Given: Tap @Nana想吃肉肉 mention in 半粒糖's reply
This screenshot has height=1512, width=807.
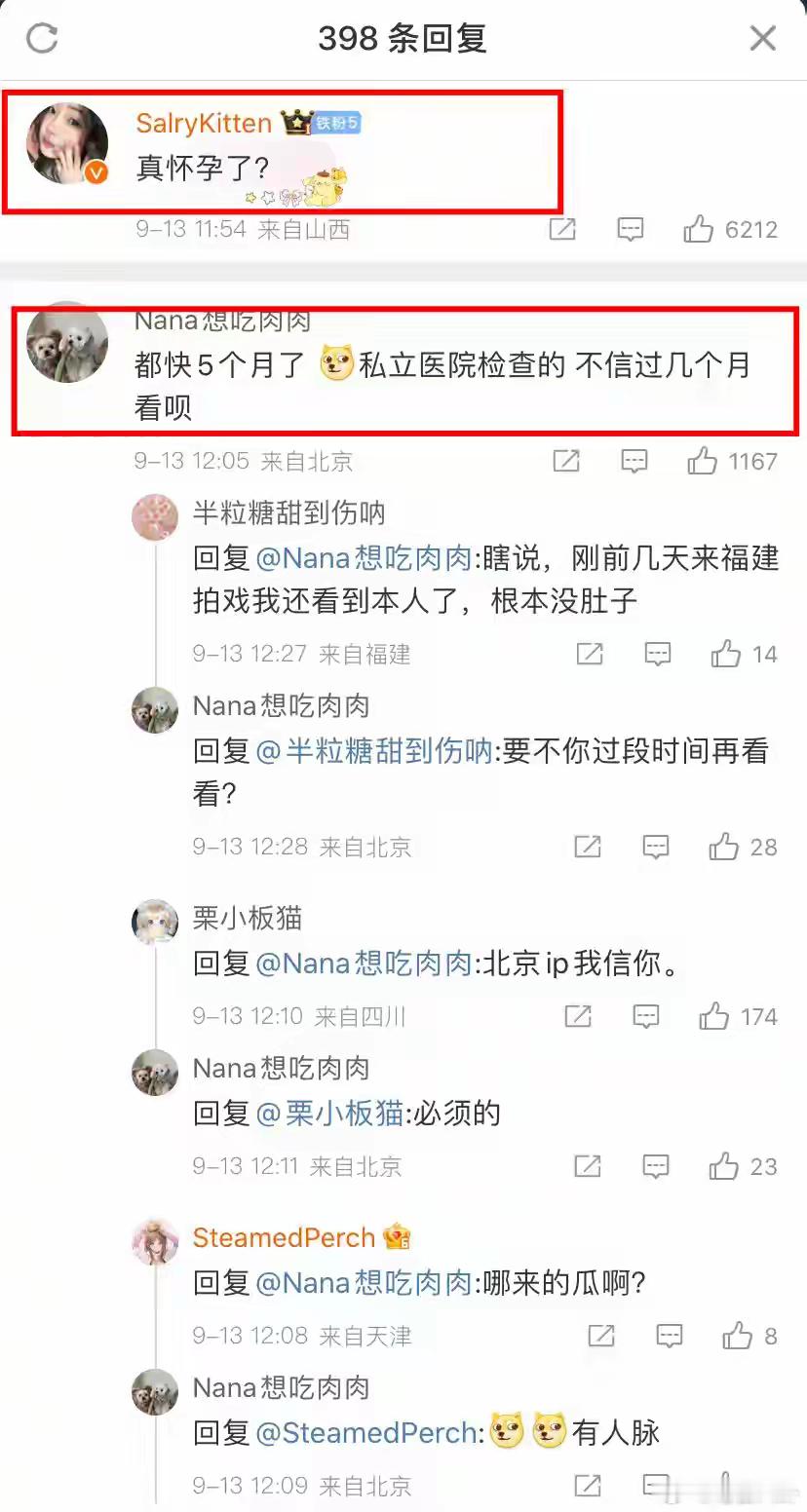Looking at the screenshot, I should (x=364, y=558).
